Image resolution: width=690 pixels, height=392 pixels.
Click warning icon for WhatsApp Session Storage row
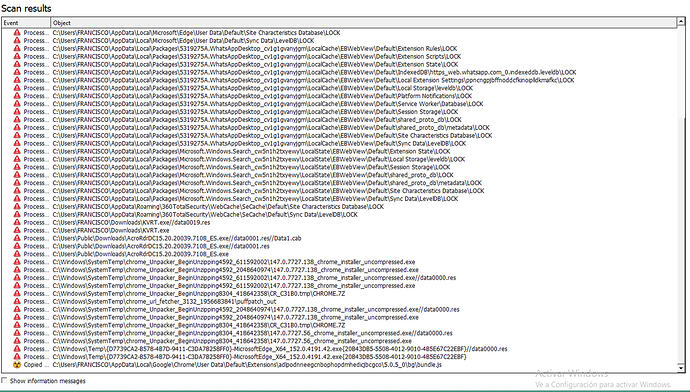[x=17, y=112]
